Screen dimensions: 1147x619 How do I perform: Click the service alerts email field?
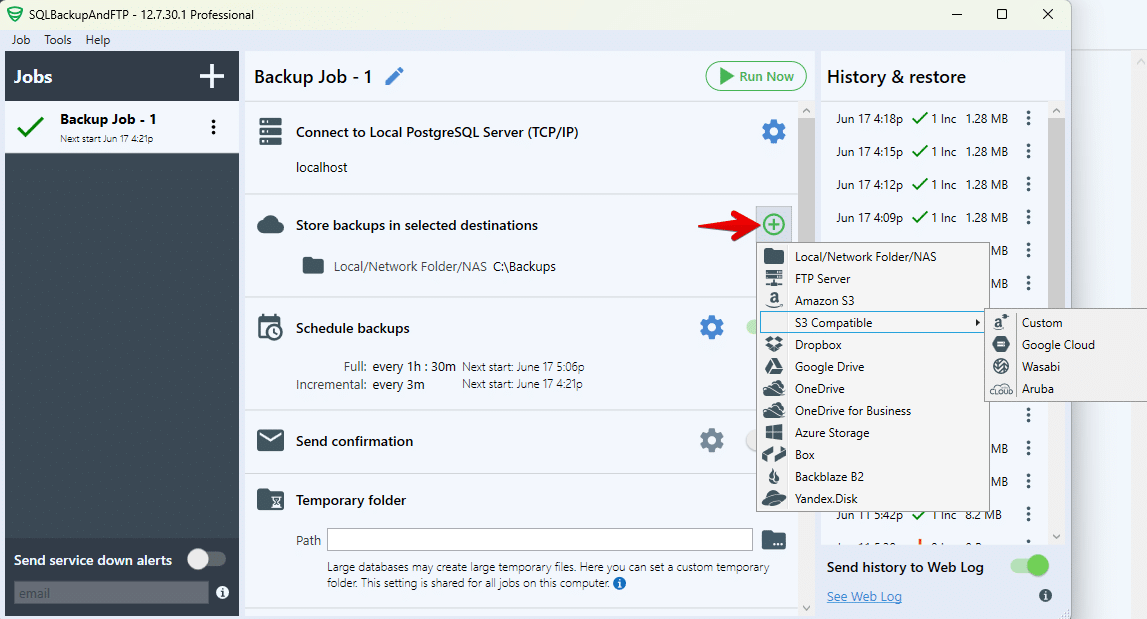111,593
